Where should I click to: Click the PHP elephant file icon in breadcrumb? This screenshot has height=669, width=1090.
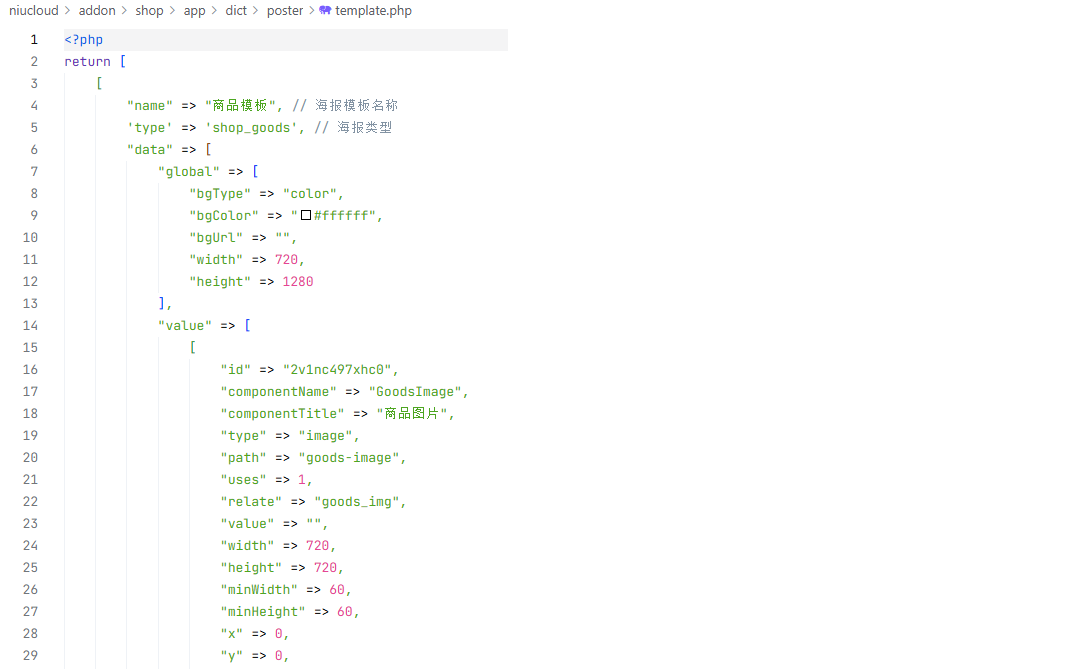tap(325, 11)
